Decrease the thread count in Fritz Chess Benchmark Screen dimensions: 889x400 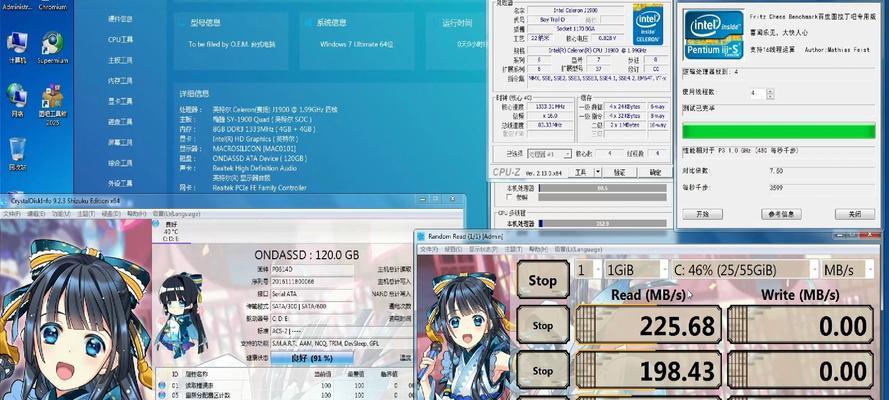pyautogui.click(x=770, y=95)
